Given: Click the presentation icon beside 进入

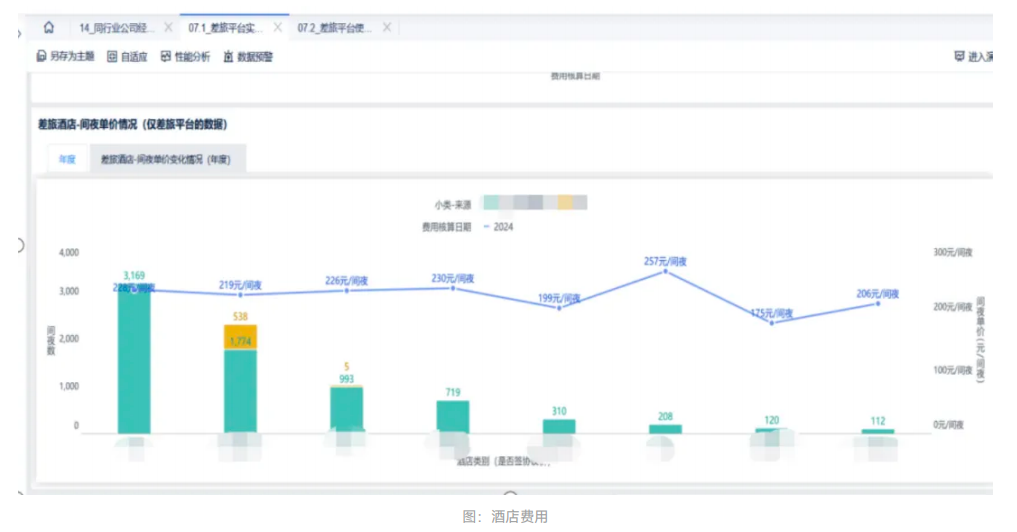Looking at the screenshot, I should coord(959,56).
